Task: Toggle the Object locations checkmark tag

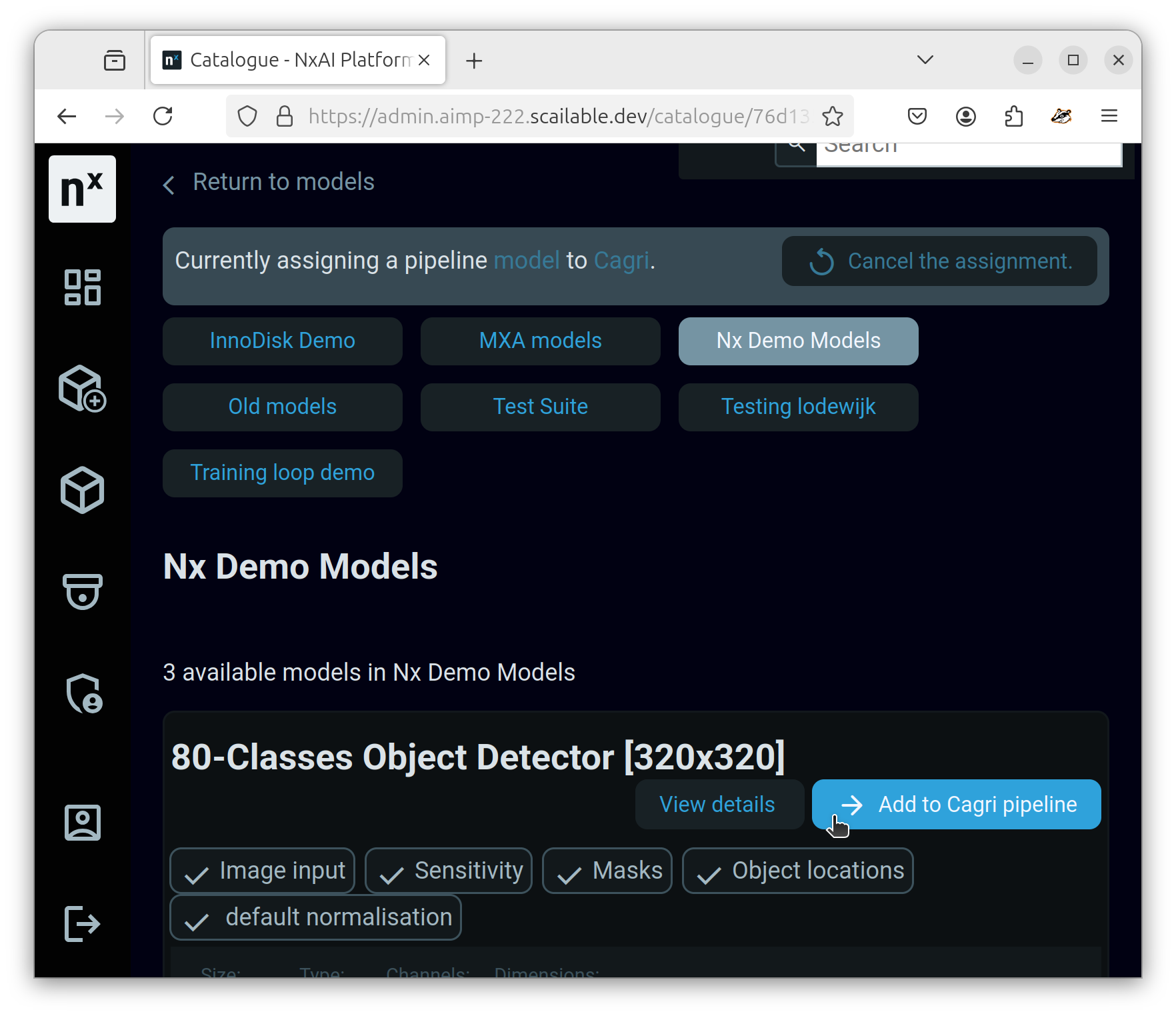Action: 797,871
